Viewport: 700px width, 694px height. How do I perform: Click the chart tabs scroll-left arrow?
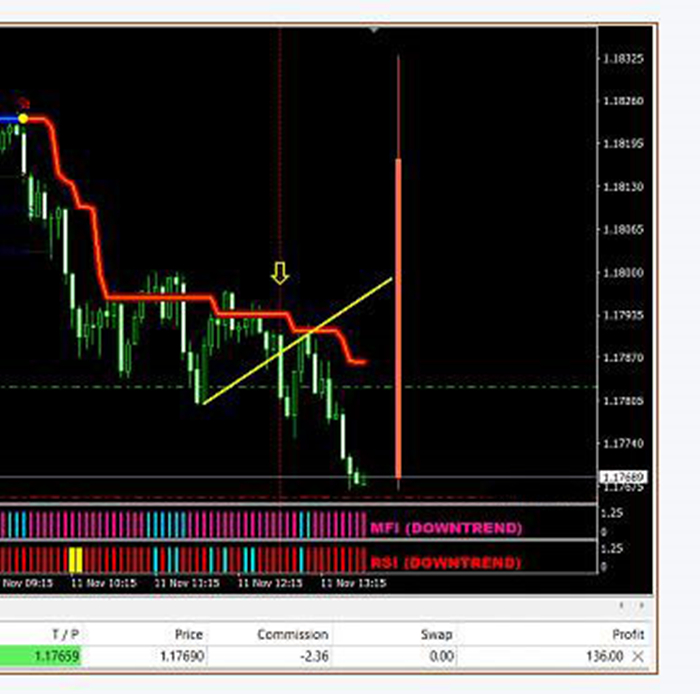622,606
